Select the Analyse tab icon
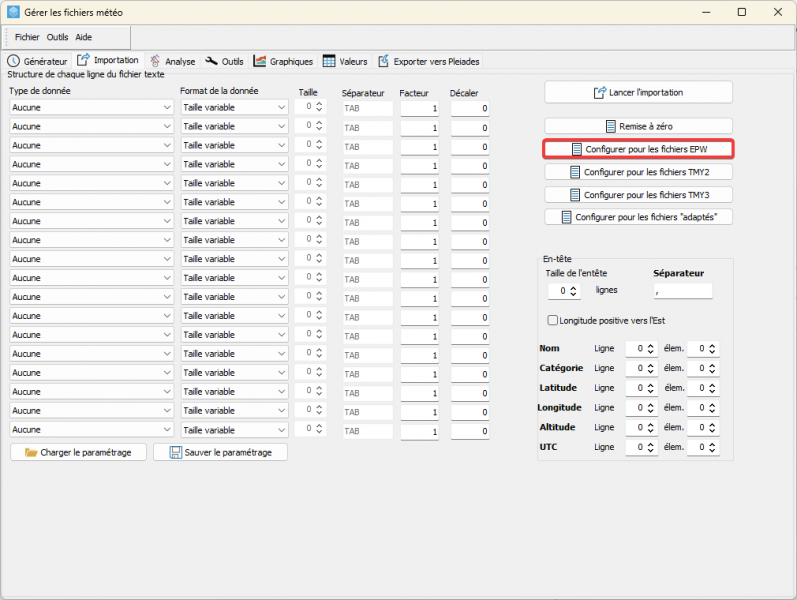The image size is (797, 600). [155, 61]
